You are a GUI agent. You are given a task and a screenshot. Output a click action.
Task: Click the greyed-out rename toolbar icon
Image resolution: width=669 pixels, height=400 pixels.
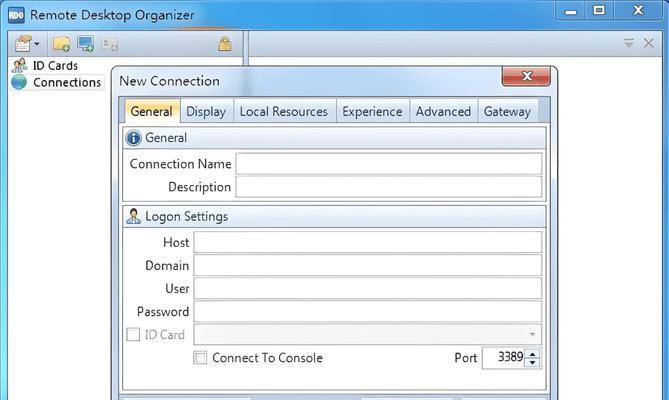110,44
